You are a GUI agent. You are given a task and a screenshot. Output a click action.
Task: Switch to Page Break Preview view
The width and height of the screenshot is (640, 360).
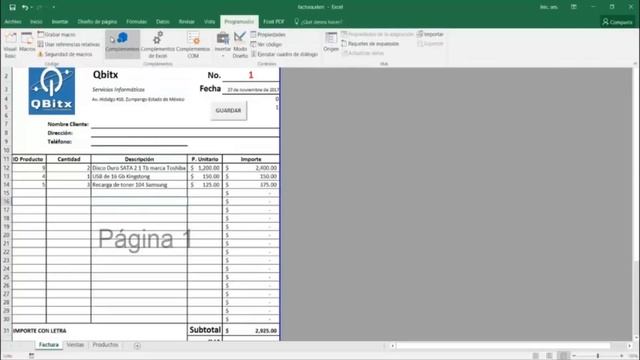[563, 356]
